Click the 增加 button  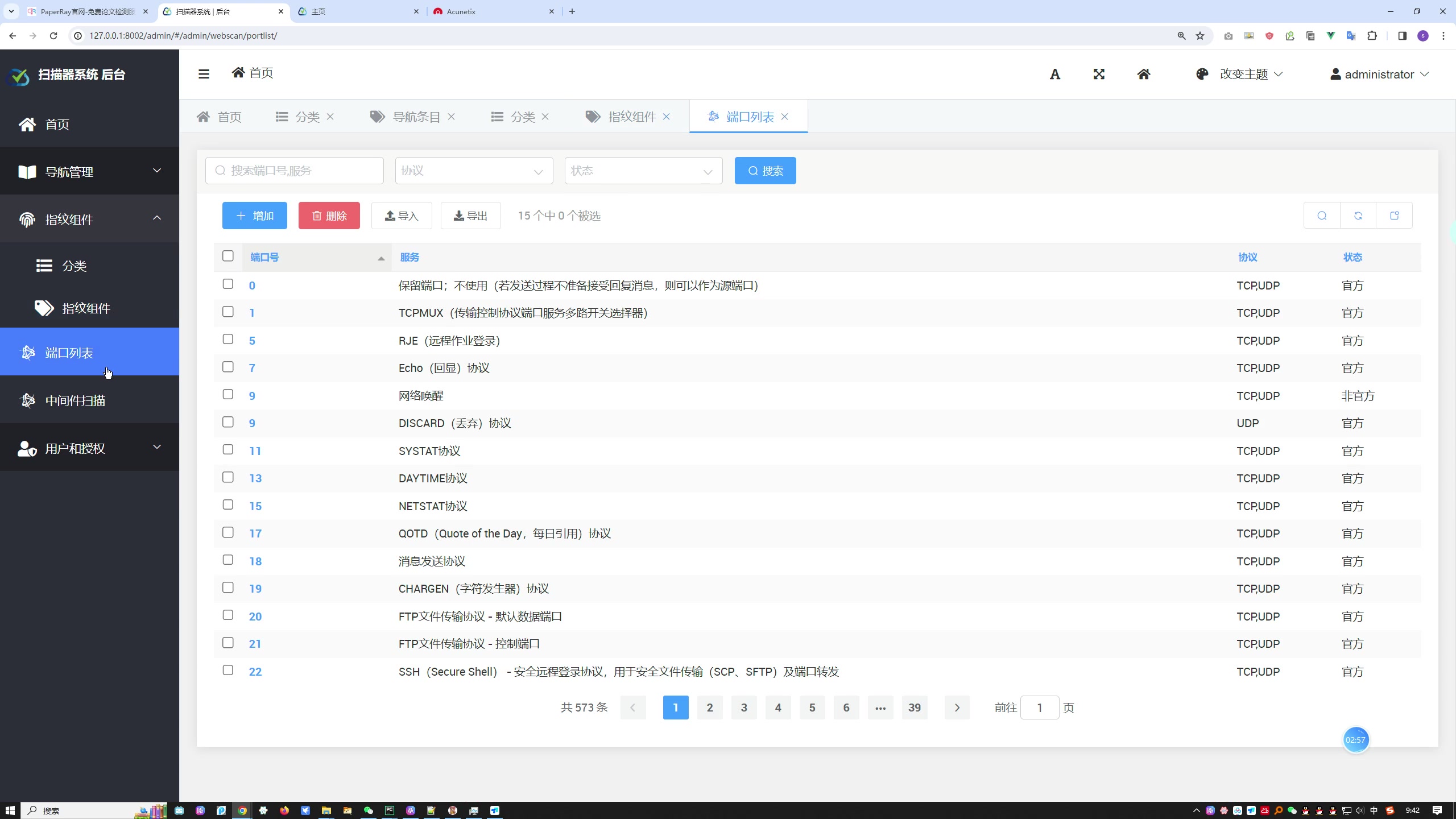click(254, 215)
